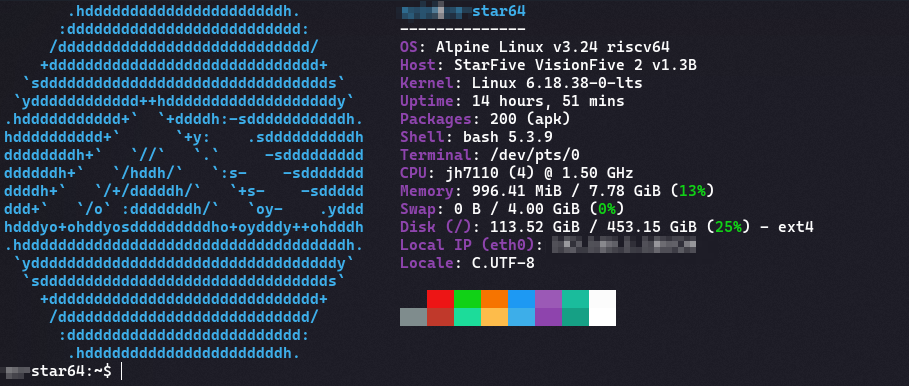Click the 'Shell' label
Viewport: 909px width, 386px height.
pos(422,137)
